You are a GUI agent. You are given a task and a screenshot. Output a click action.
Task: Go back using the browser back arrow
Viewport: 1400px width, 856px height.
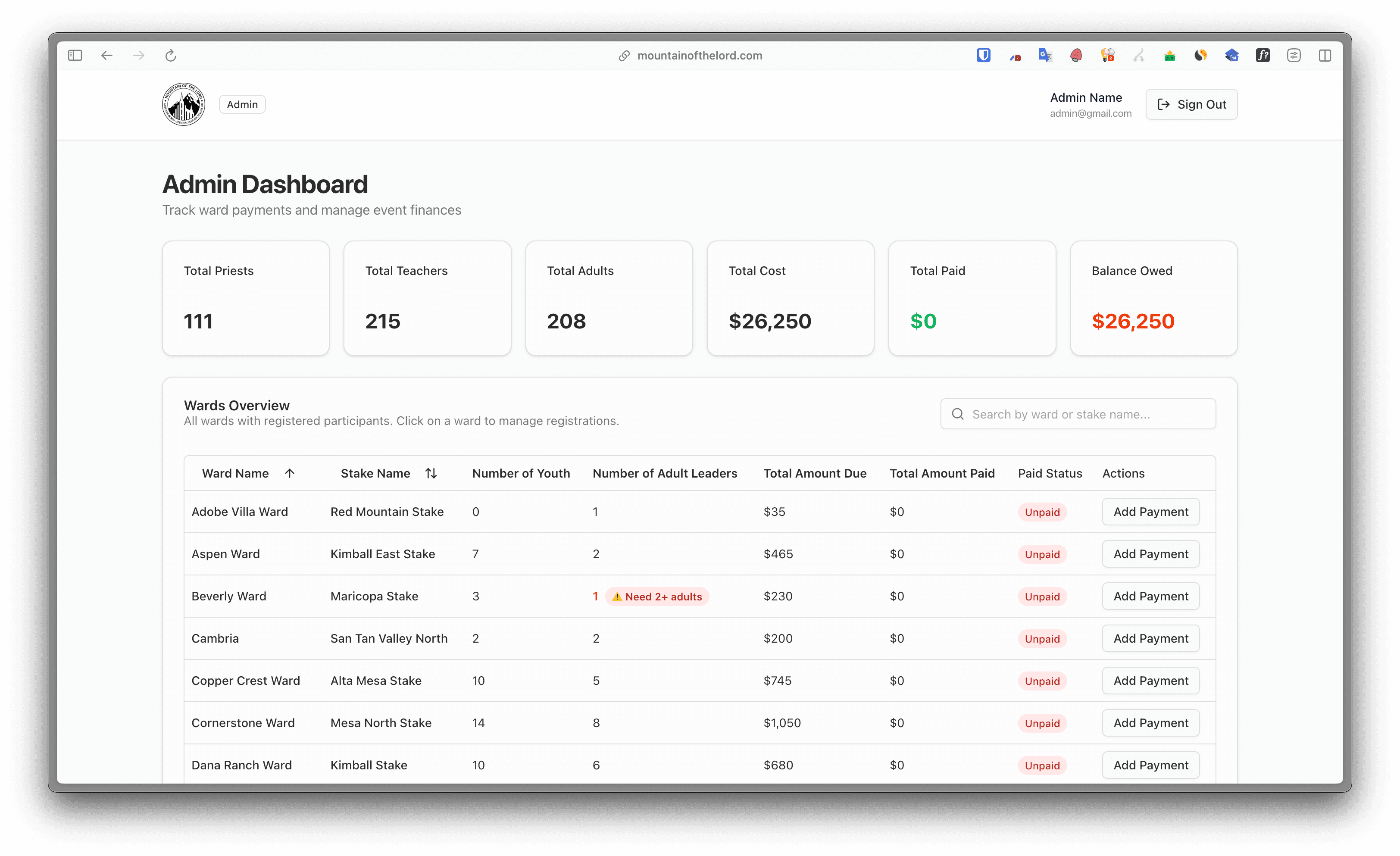click(107, 55)
